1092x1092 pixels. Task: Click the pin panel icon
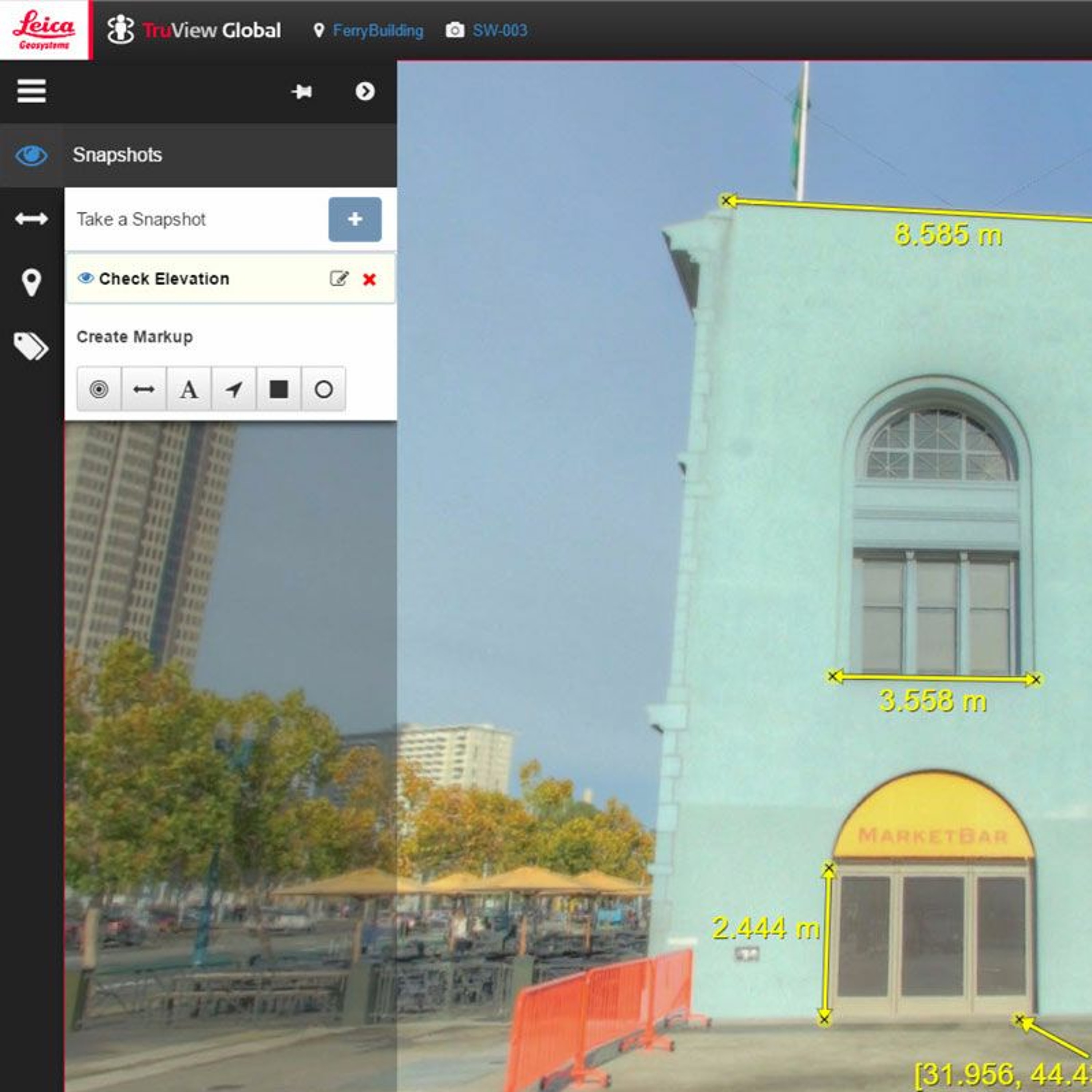click(302, 92)
